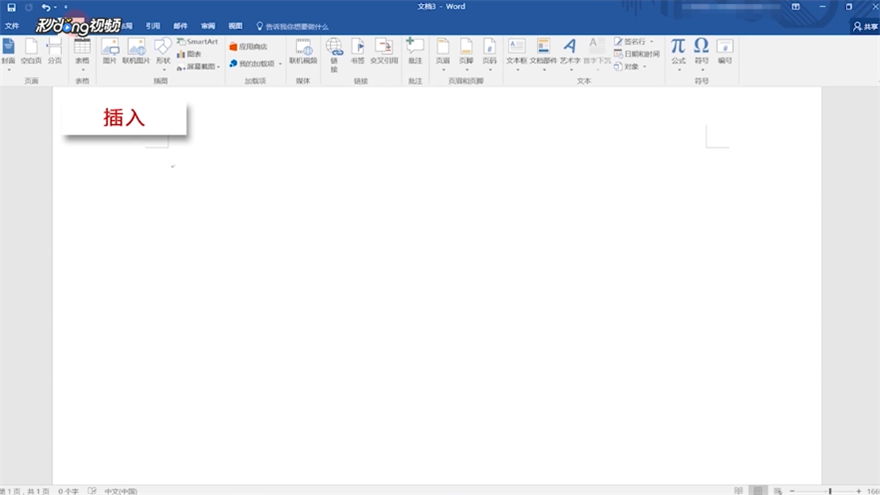Insert a SmartArt graphic
The height and width of the screenshot is (495, 880).
pyautogui.click(x=198, y=42)
